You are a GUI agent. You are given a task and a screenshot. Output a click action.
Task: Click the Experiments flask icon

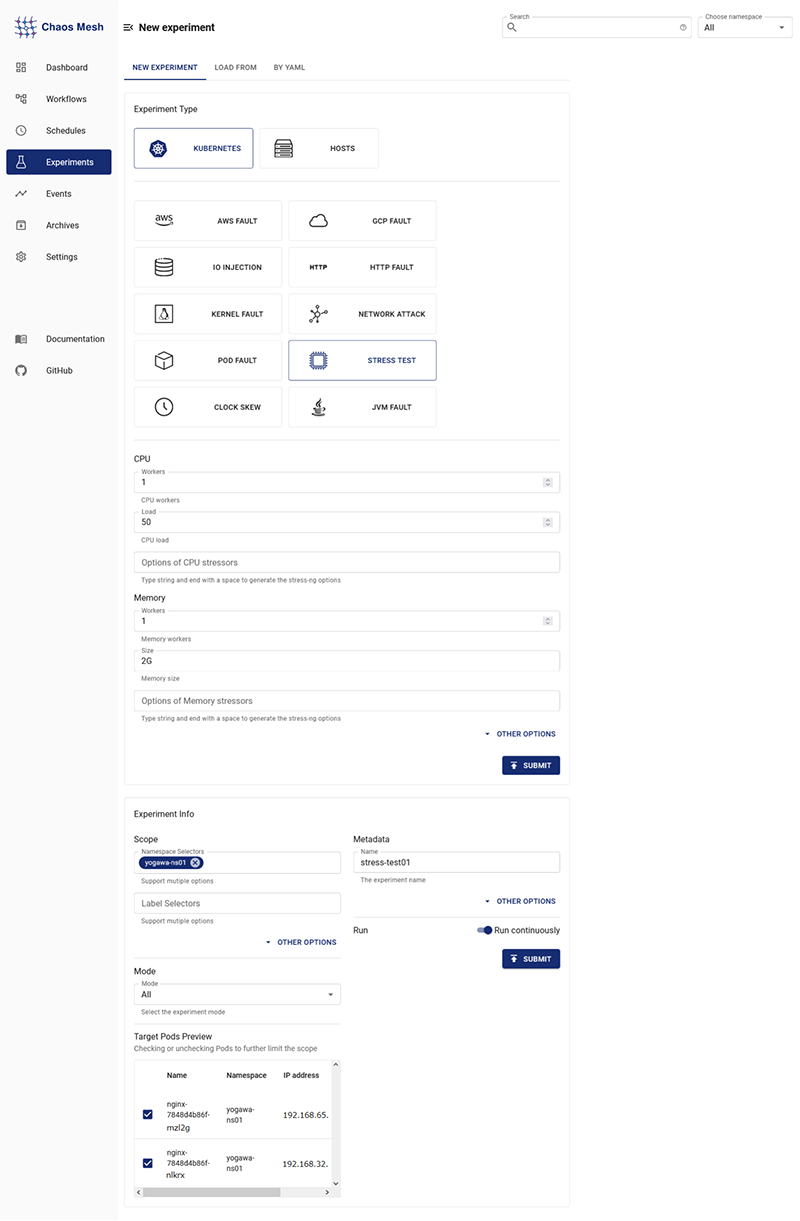click(21, 162)
